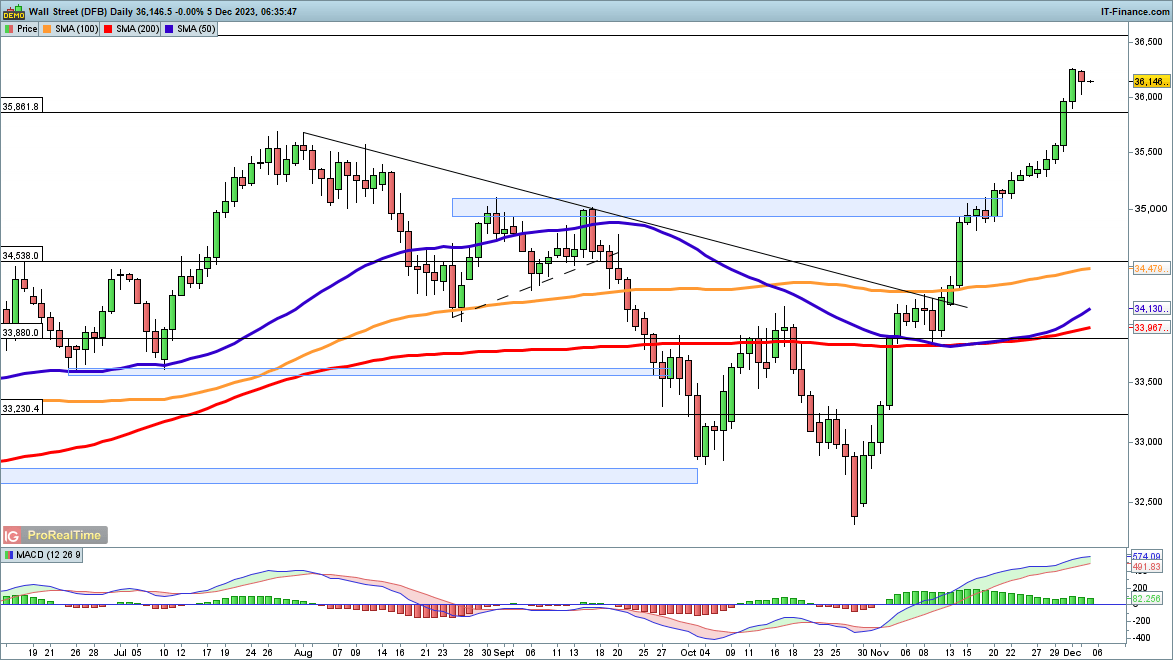Click the 36,000 price axis label

[x=1148, y=97]
